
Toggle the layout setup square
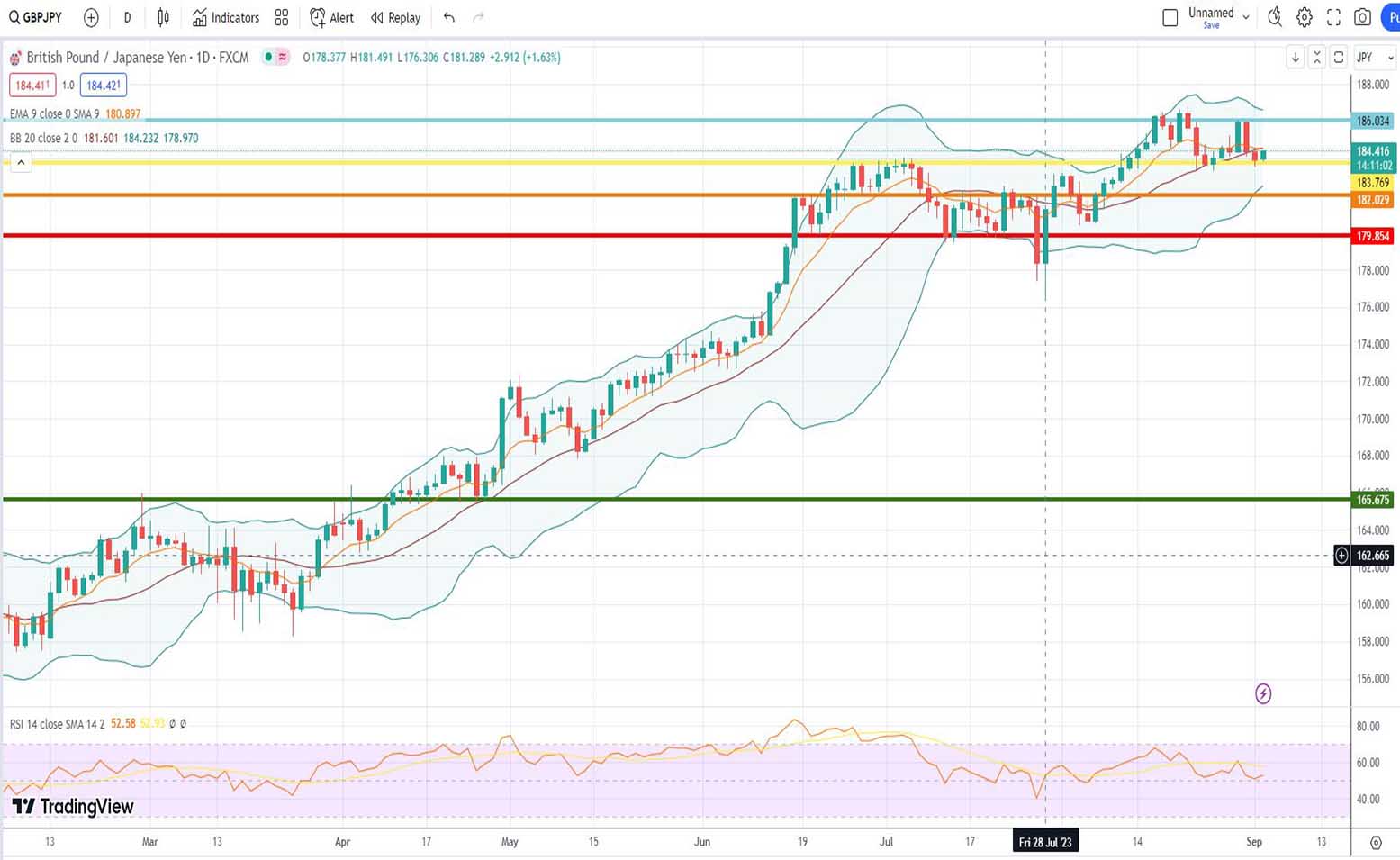tap(1170, 17)
